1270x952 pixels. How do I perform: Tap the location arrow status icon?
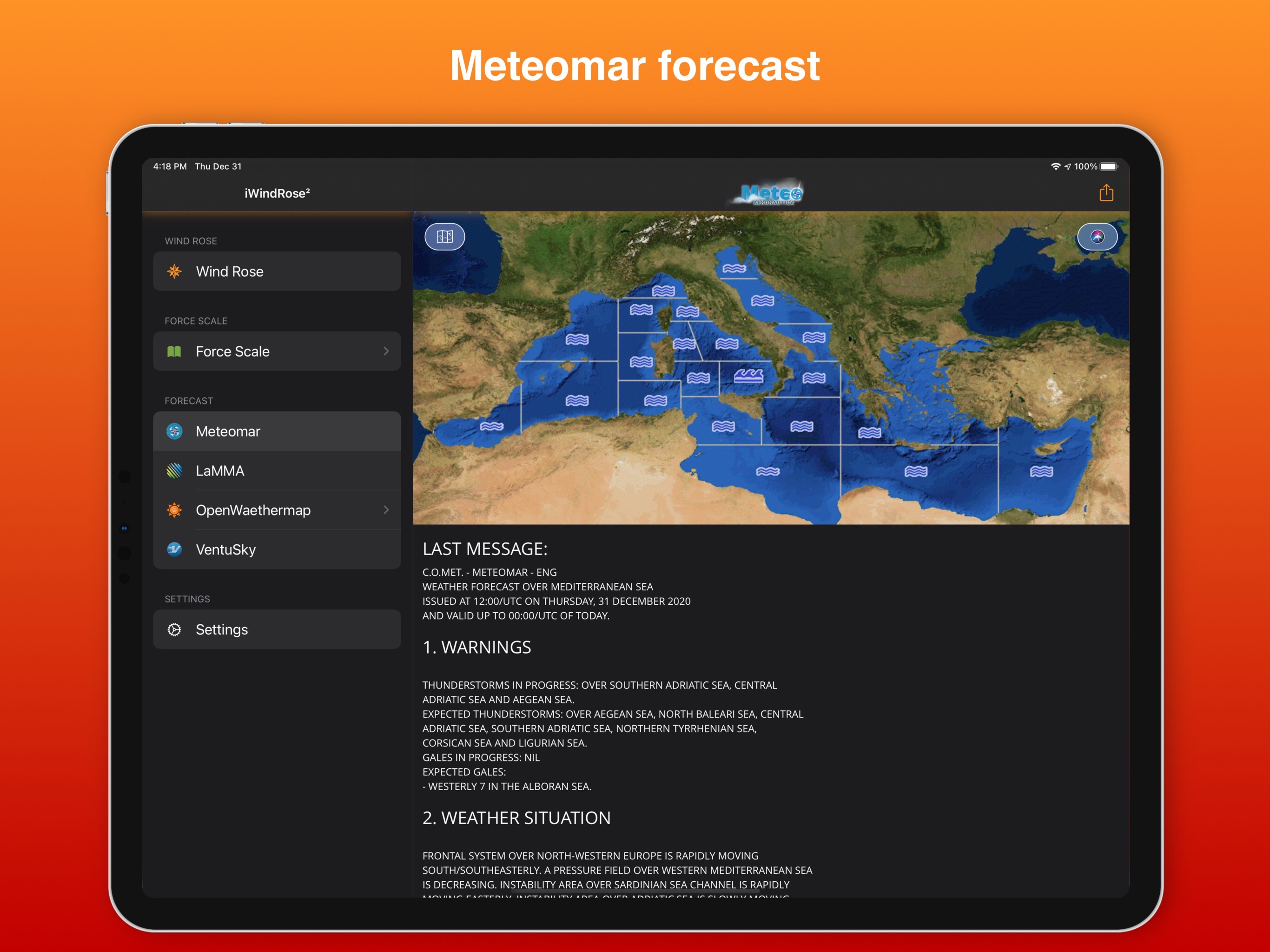(1067, 166)
